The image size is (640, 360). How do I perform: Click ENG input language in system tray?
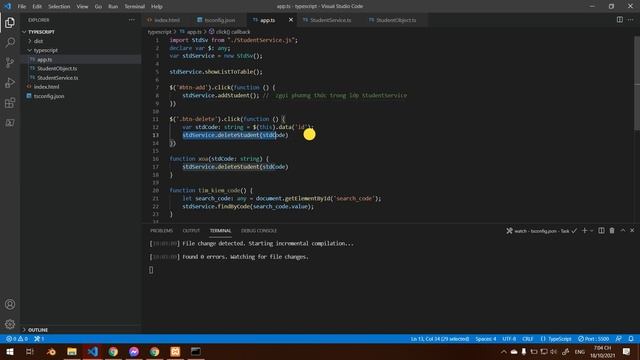pos(580,352)
